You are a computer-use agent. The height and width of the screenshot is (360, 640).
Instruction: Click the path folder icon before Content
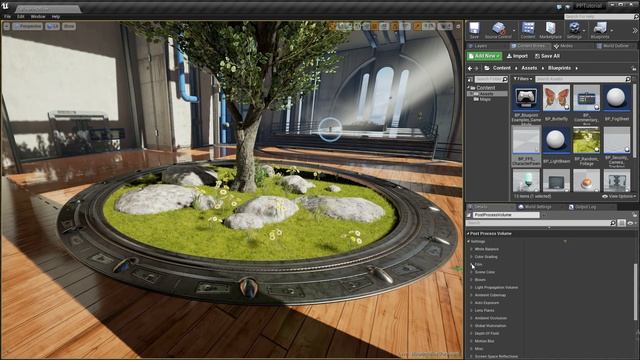click(x=487, y=68)
